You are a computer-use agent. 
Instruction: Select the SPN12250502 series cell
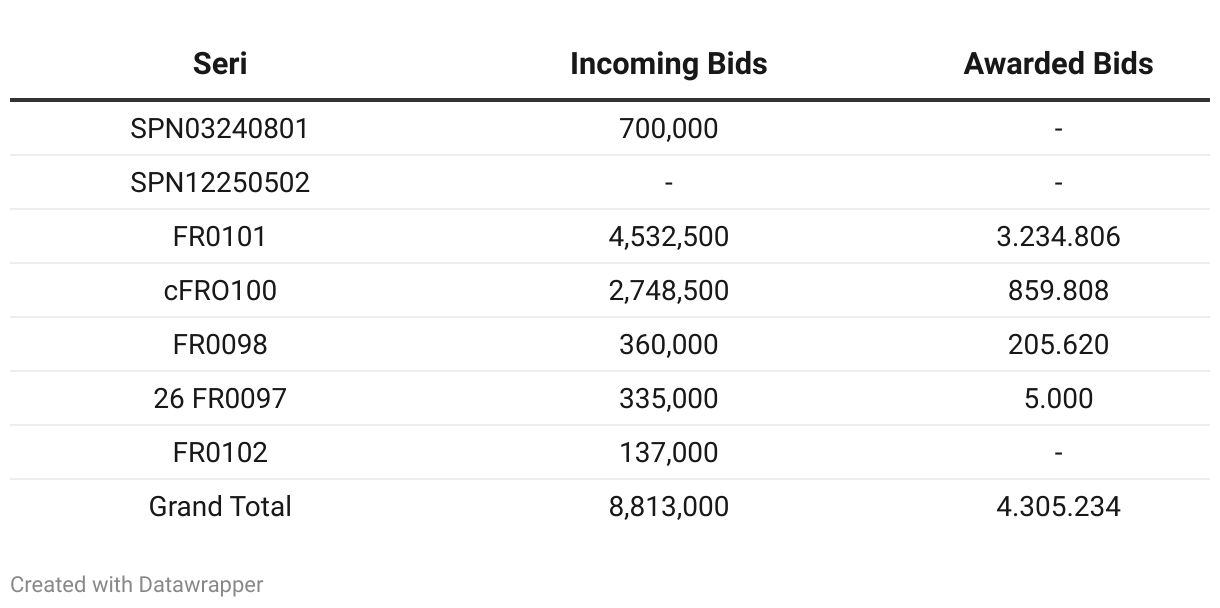tap(220, 183)
